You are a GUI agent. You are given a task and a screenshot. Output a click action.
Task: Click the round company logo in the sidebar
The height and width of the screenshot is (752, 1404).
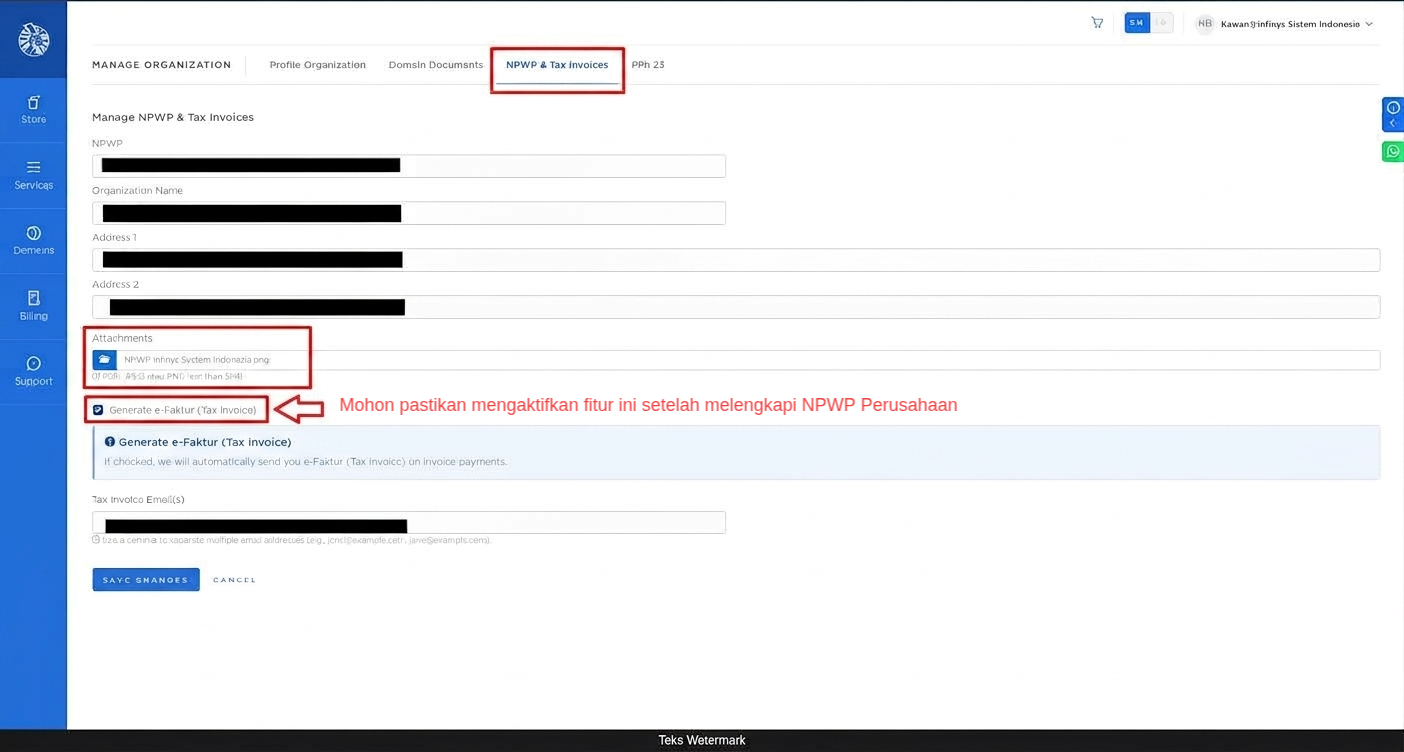pyautogui.click(x=34, y=40)
